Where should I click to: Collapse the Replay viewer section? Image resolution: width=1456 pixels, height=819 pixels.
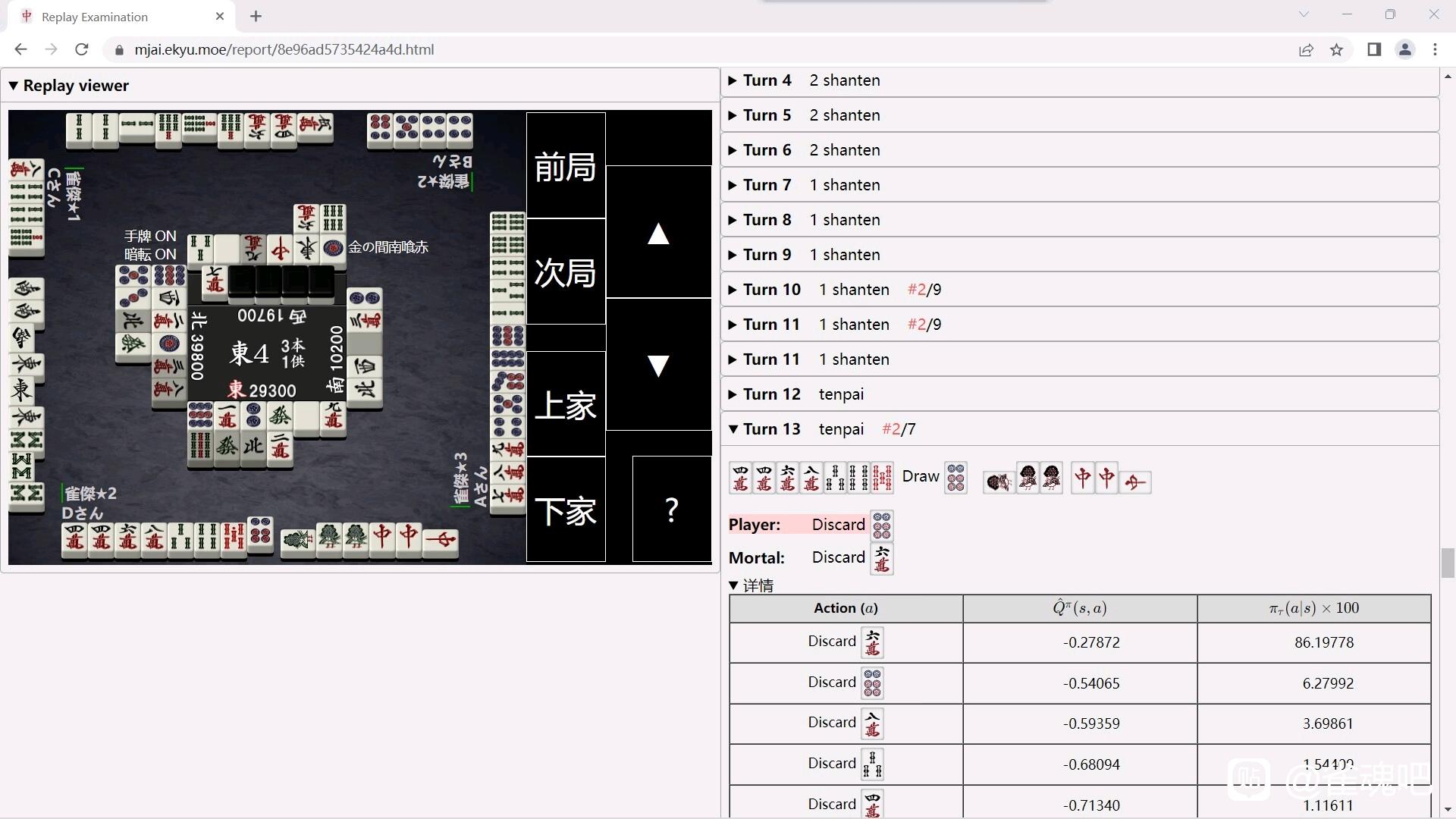pyautogui.click(x=69, y=85)
